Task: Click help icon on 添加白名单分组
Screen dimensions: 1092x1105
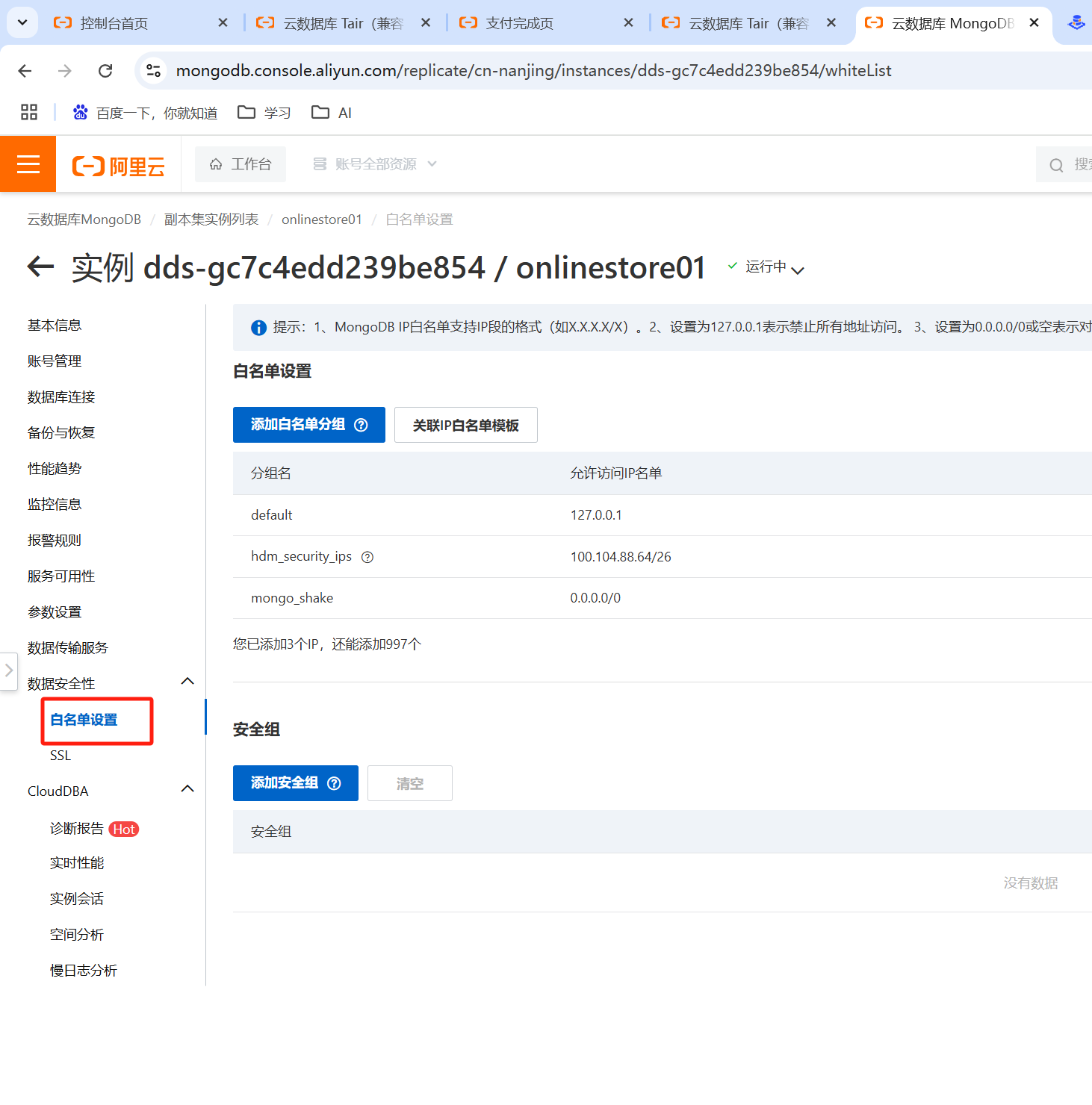Action: pos(361,425)
